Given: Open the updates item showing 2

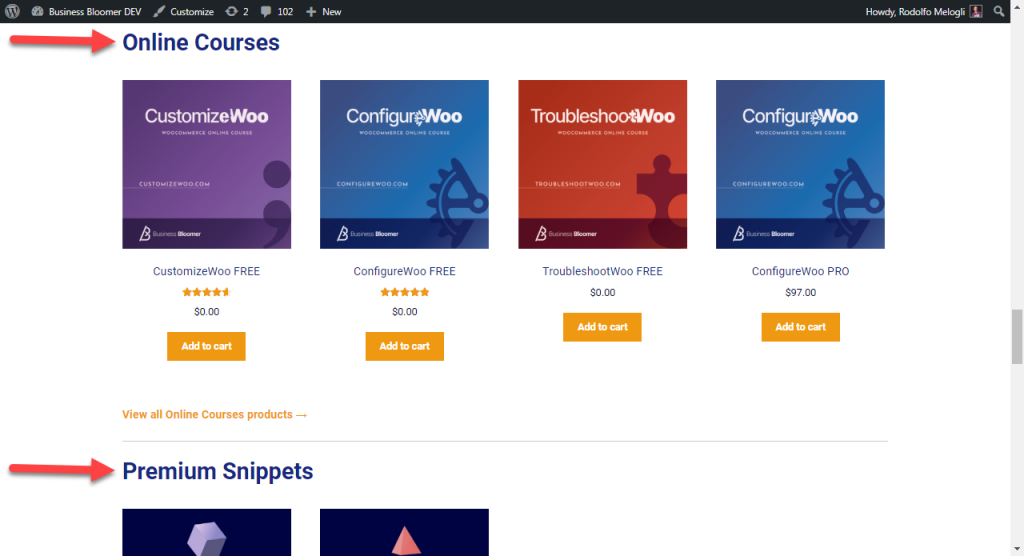Looking at the screenshot, I should [237, 11].
